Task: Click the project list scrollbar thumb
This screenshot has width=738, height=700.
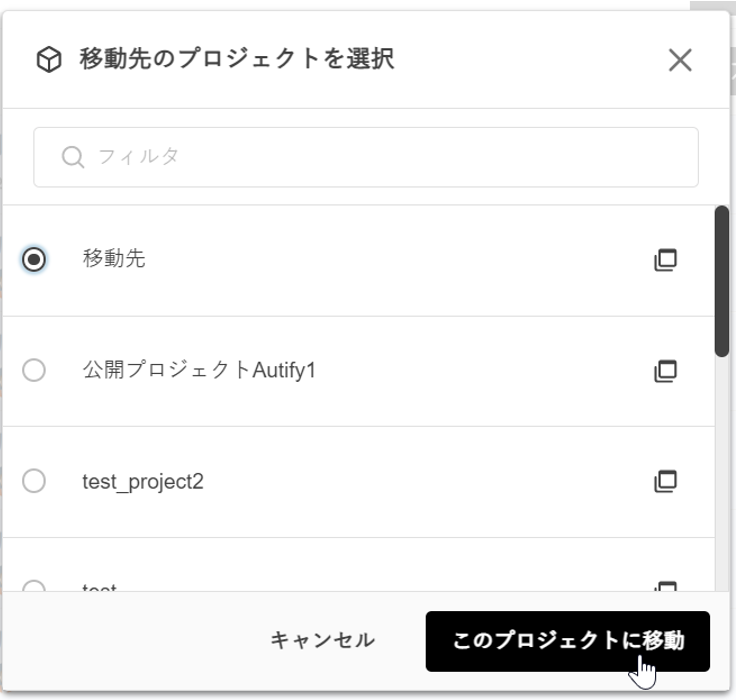Action: pos(722,280)
